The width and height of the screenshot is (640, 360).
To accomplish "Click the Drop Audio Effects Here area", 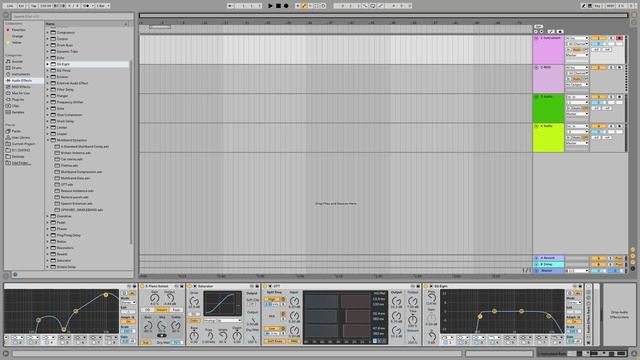I will (619, 314).
